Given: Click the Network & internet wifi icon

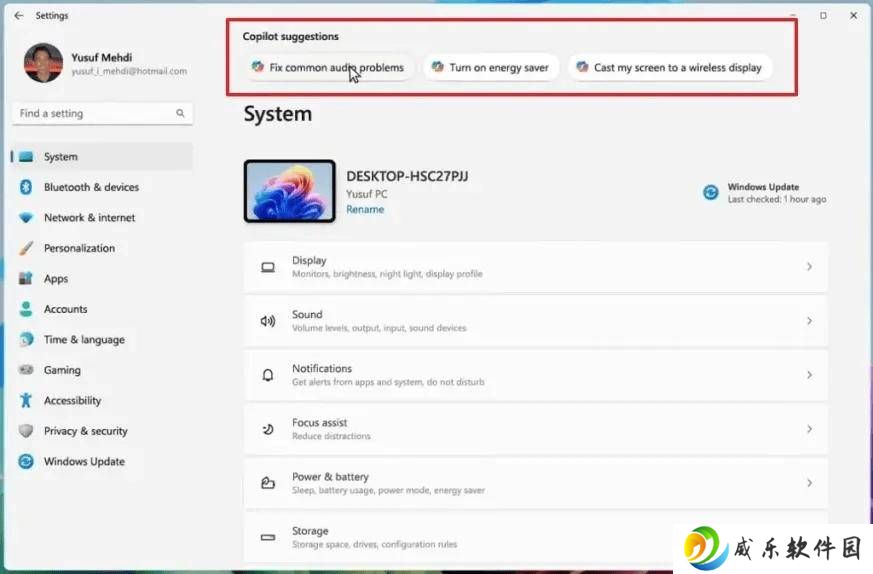Looking at the screenshot, I should 26,218.
